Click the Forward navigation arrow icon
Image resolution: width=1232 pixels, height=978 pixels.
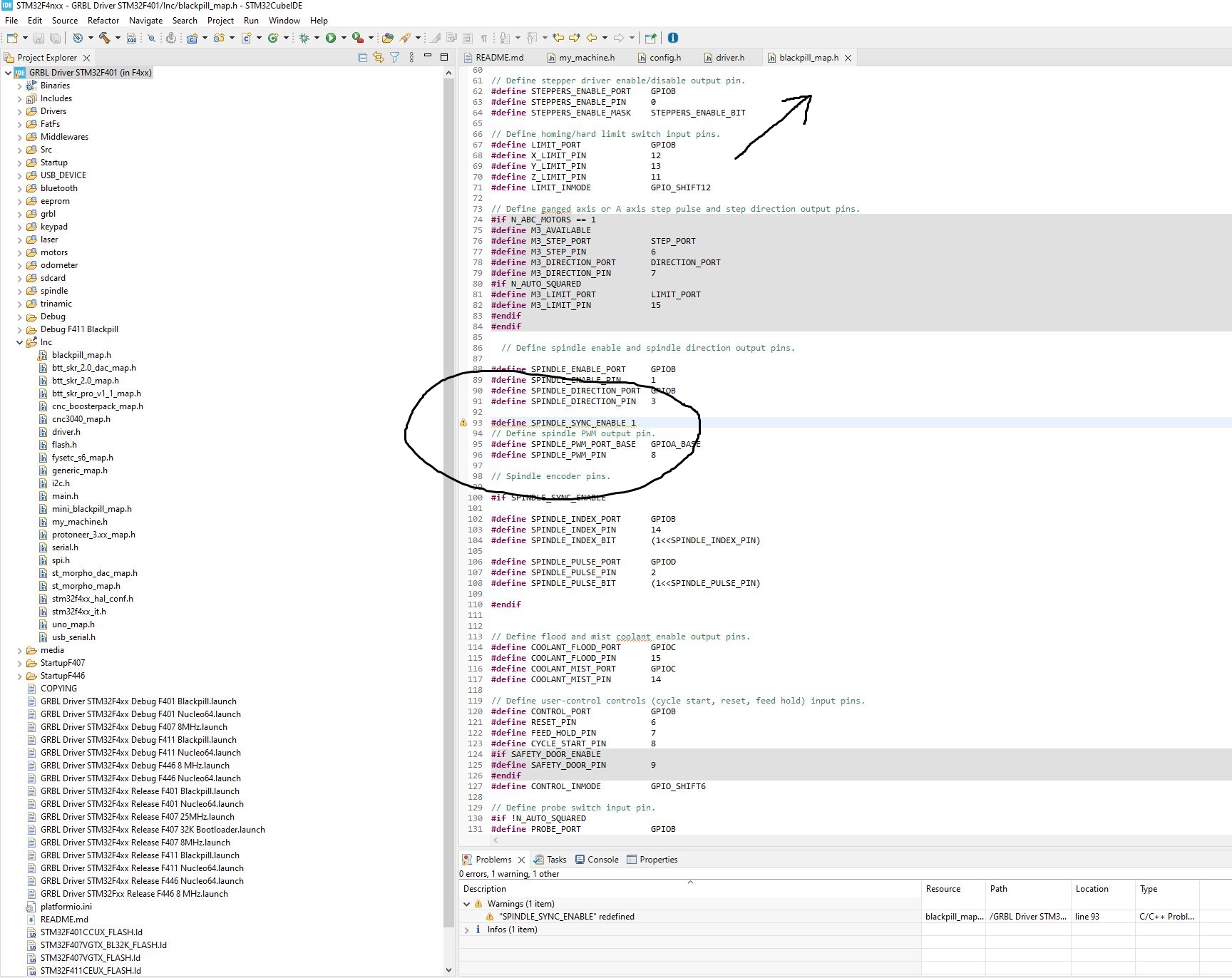(618, 38)
